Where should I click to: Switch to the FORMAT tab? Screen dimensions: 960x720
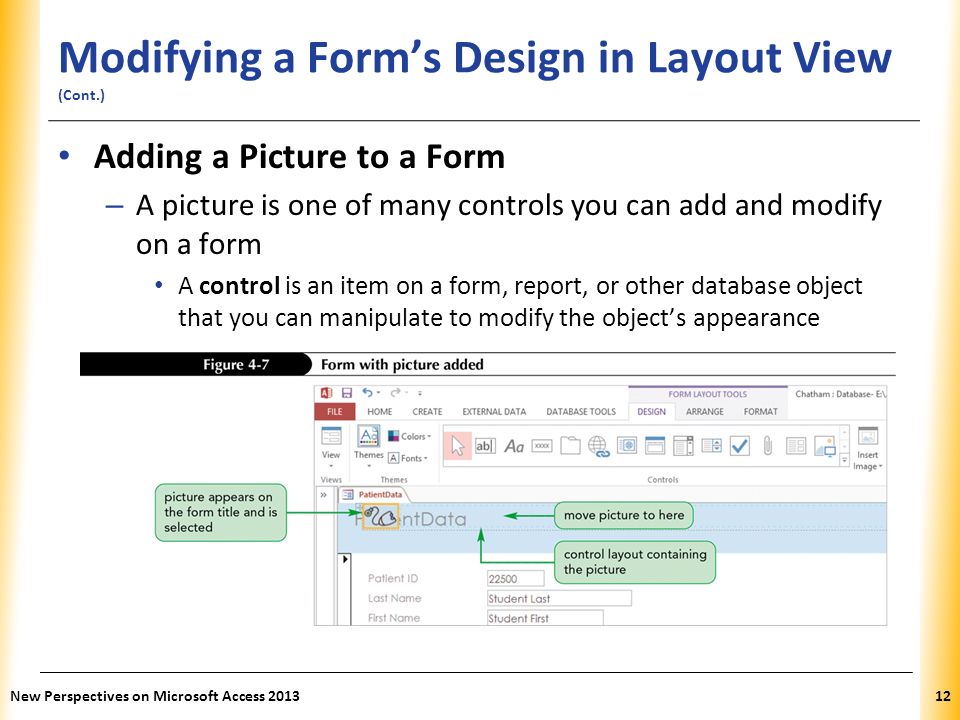[x=760, y=412]
